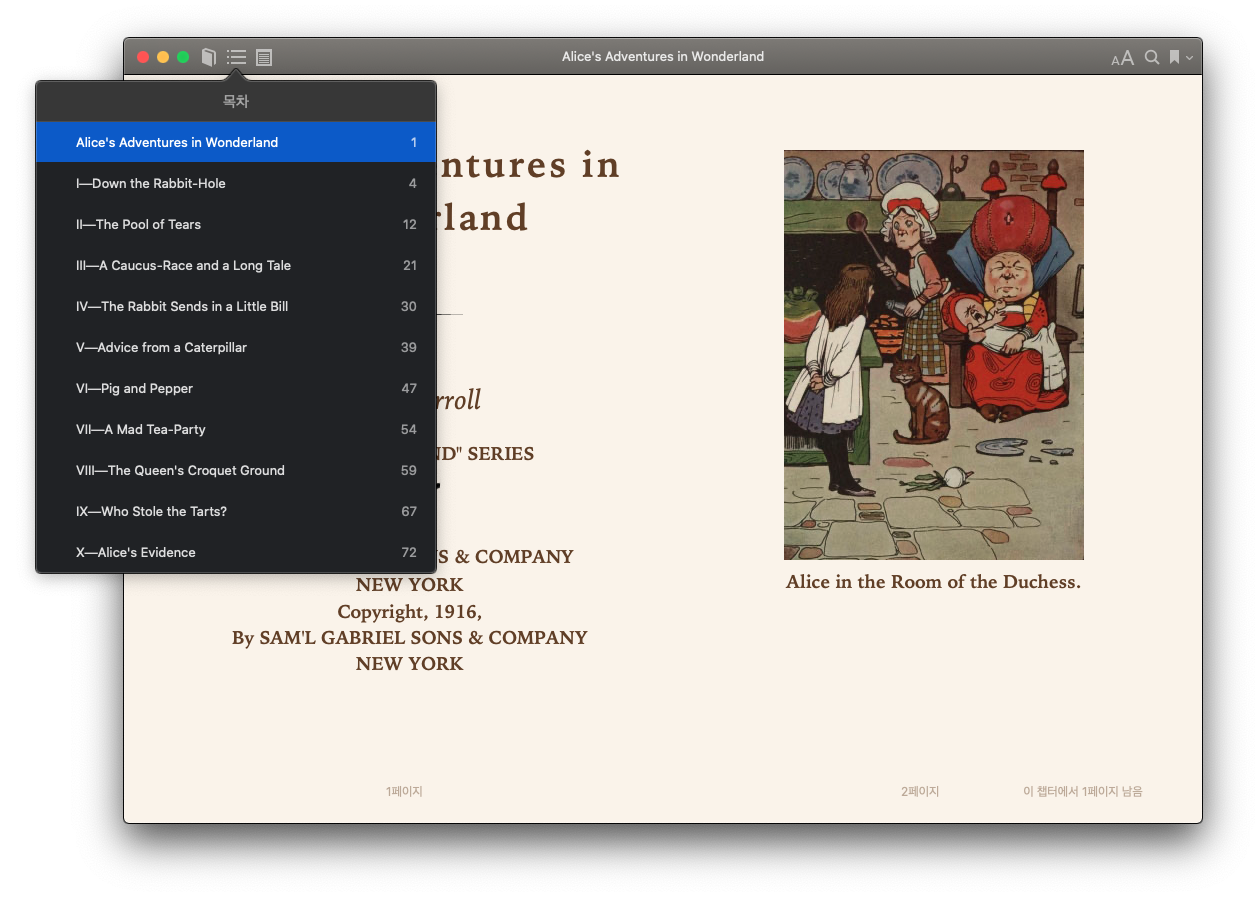
Task: Toggle the Table of Contents list icon
Action: [x=236, y=57]
